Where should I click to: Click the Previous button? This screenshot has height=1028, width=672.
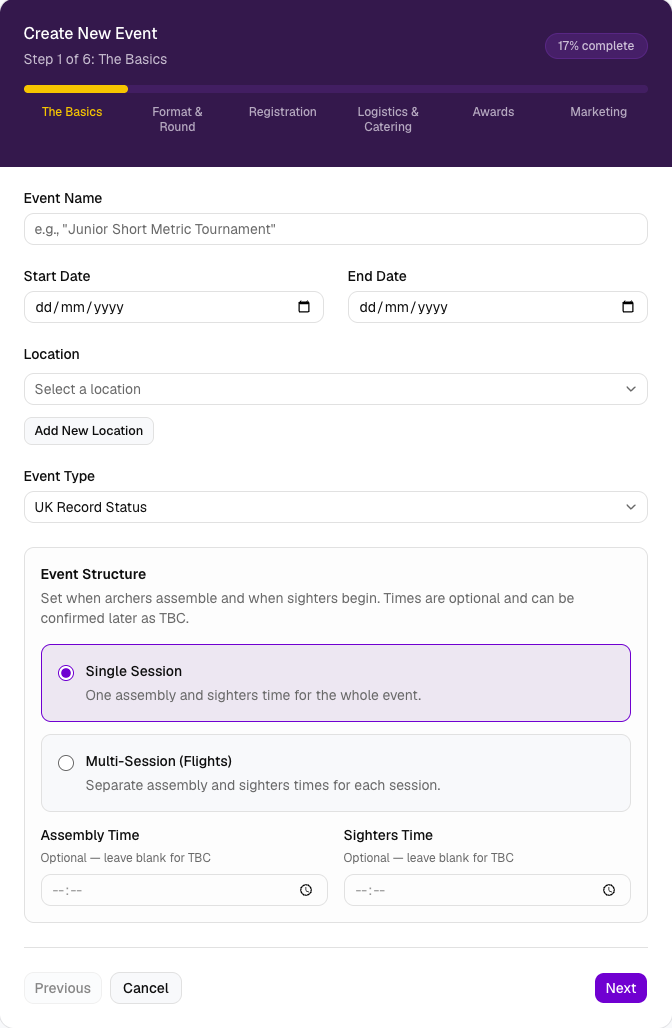(63, 988)
